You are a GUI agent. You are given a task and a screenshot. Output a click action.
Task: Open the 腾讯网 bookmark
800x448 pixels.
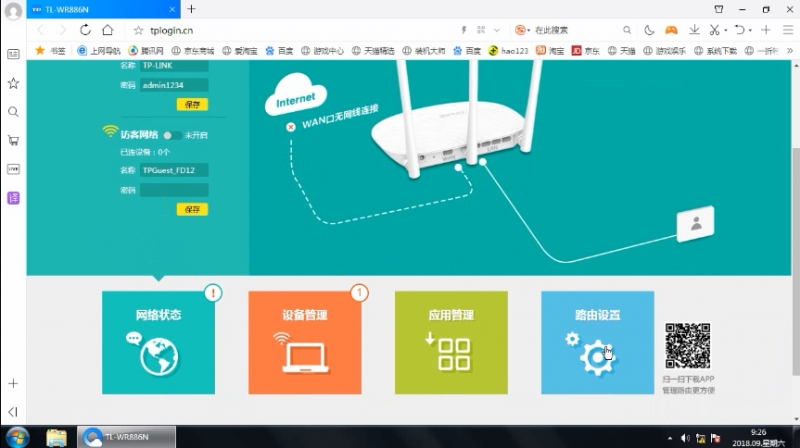click(x=146, y=51)
